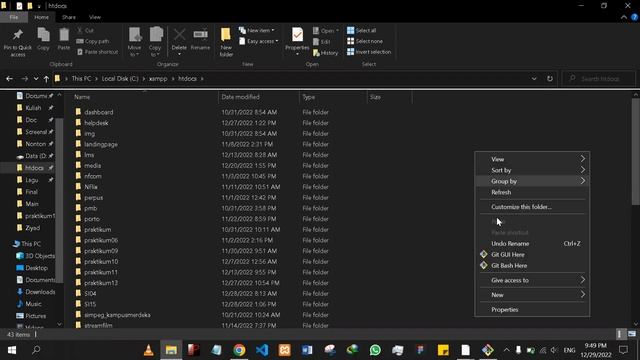Expand the Give access to submenu
The width and height of the screenshot is (640, 360).
(x=533, y=280)
